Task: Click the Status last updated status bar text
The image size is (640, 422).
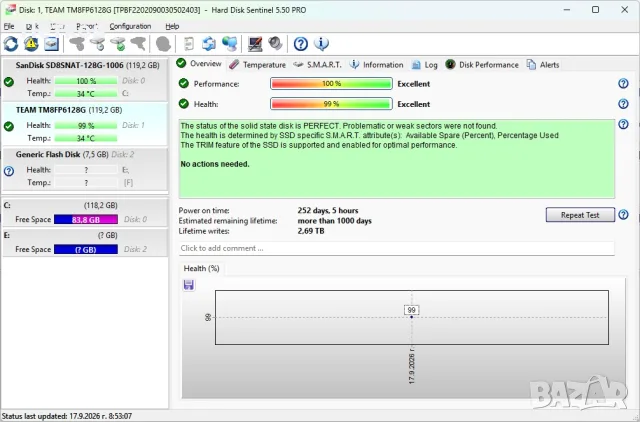Action: click(x=67, y=416)
